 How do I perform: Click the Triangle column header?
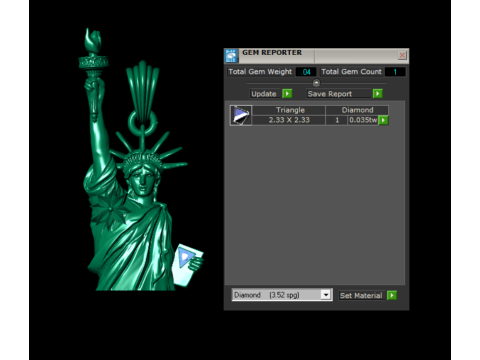tap(289, 110)
